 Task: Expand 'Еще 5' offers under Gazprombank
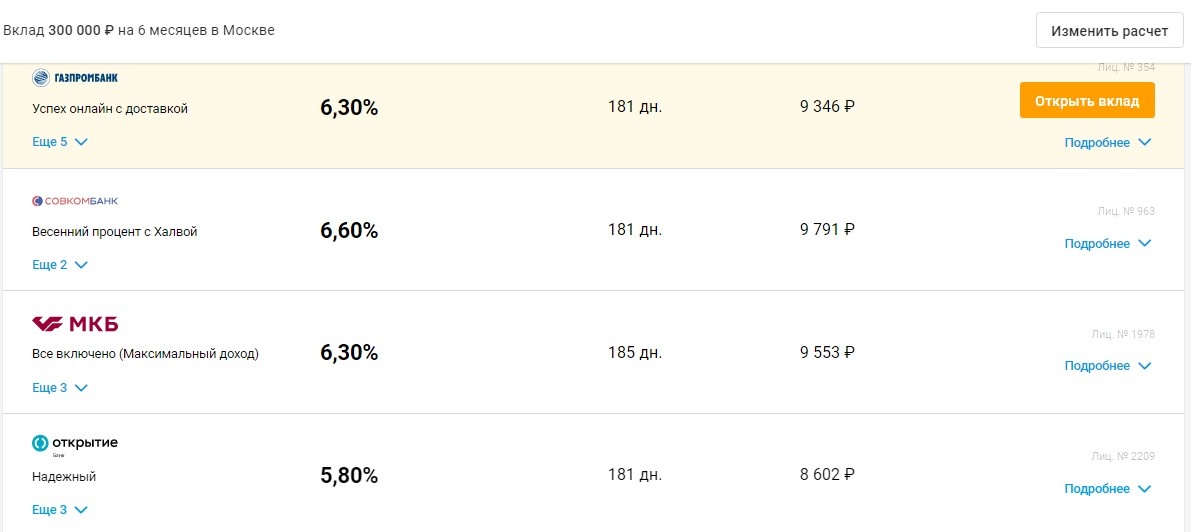click(x=60, y=142)
